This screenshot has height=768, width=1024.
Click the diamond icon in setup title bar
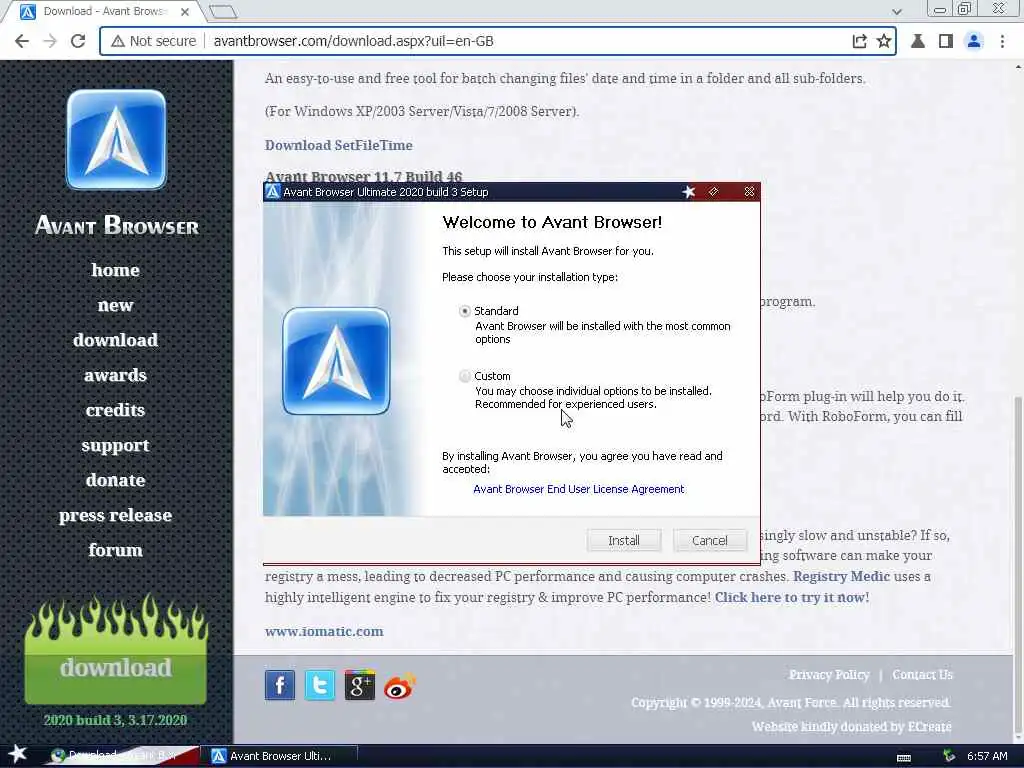click(x=713, y=191)
